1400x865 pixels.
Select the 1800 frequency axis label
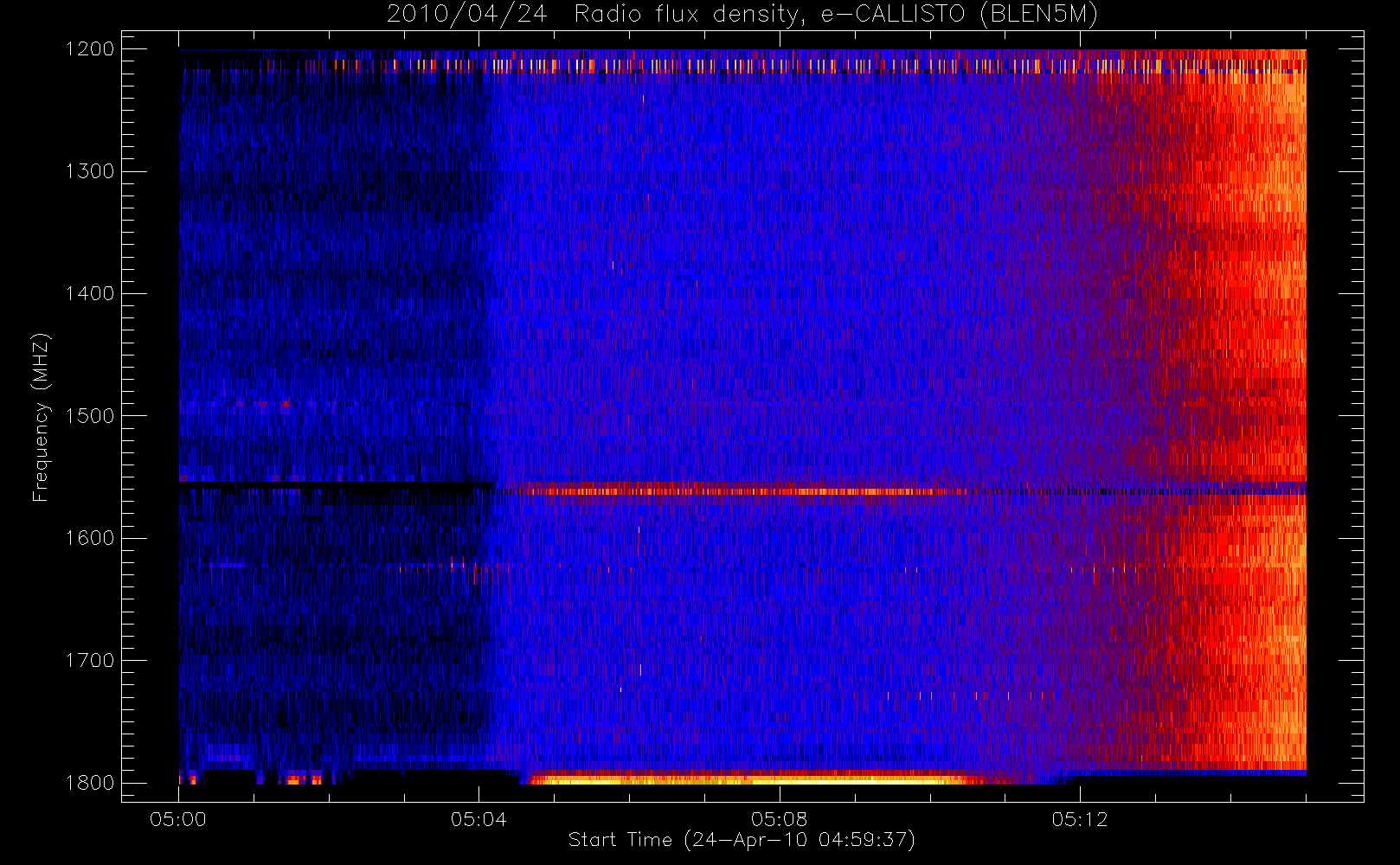tap(90, 783)
